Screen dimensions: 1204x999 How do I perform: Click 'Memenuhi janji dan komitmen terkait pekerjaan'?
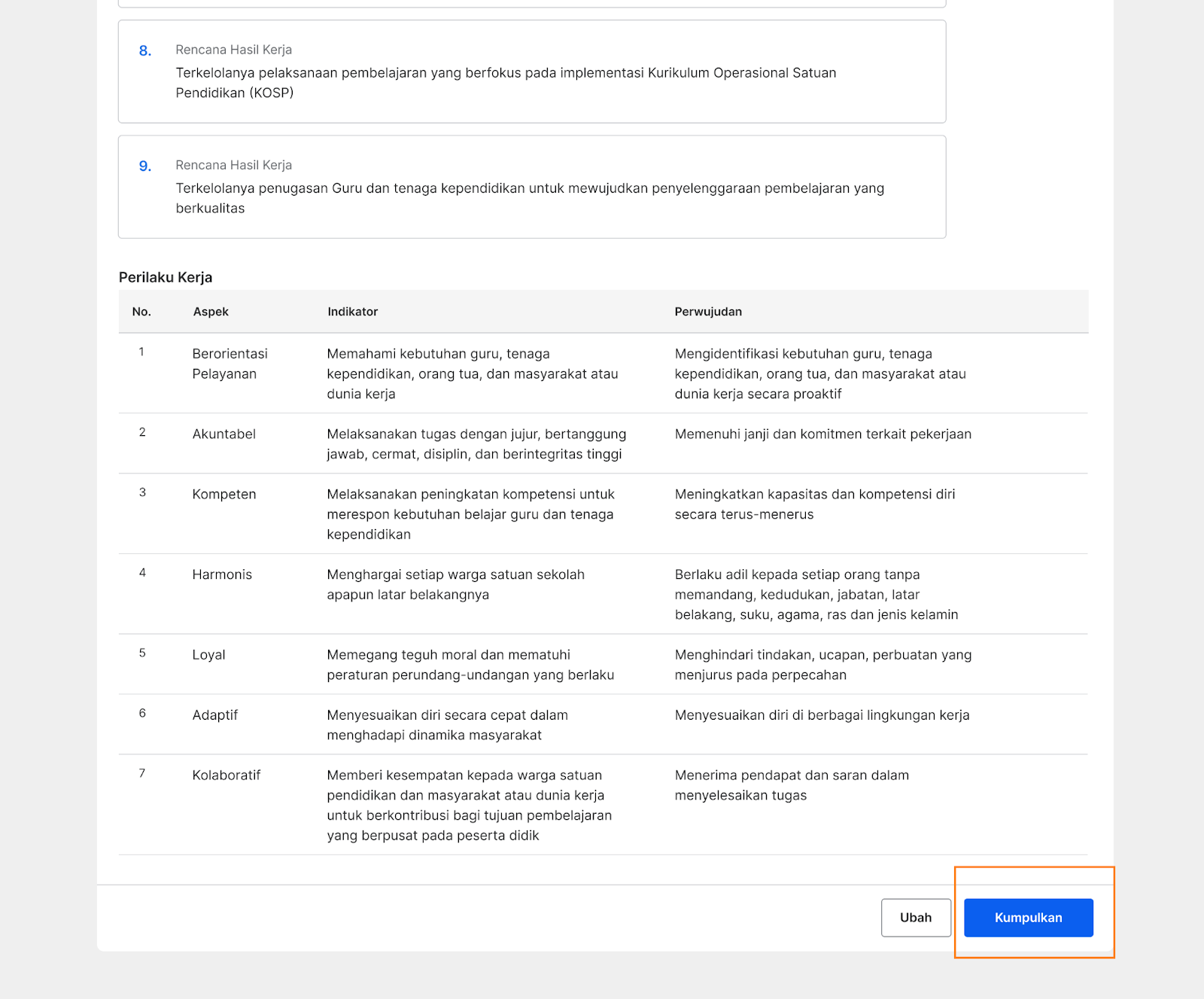(823, 434)
